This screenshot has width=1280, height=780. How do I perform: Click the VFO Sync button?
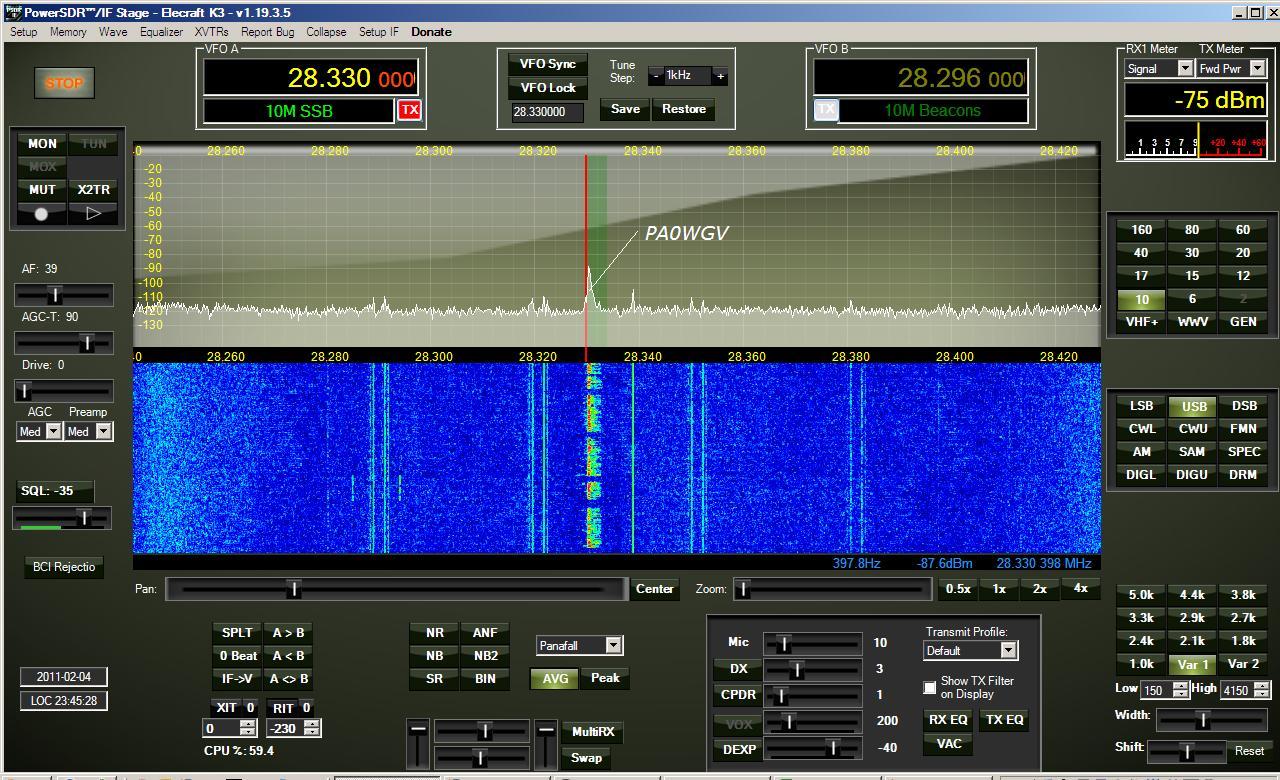pos(548,64)
